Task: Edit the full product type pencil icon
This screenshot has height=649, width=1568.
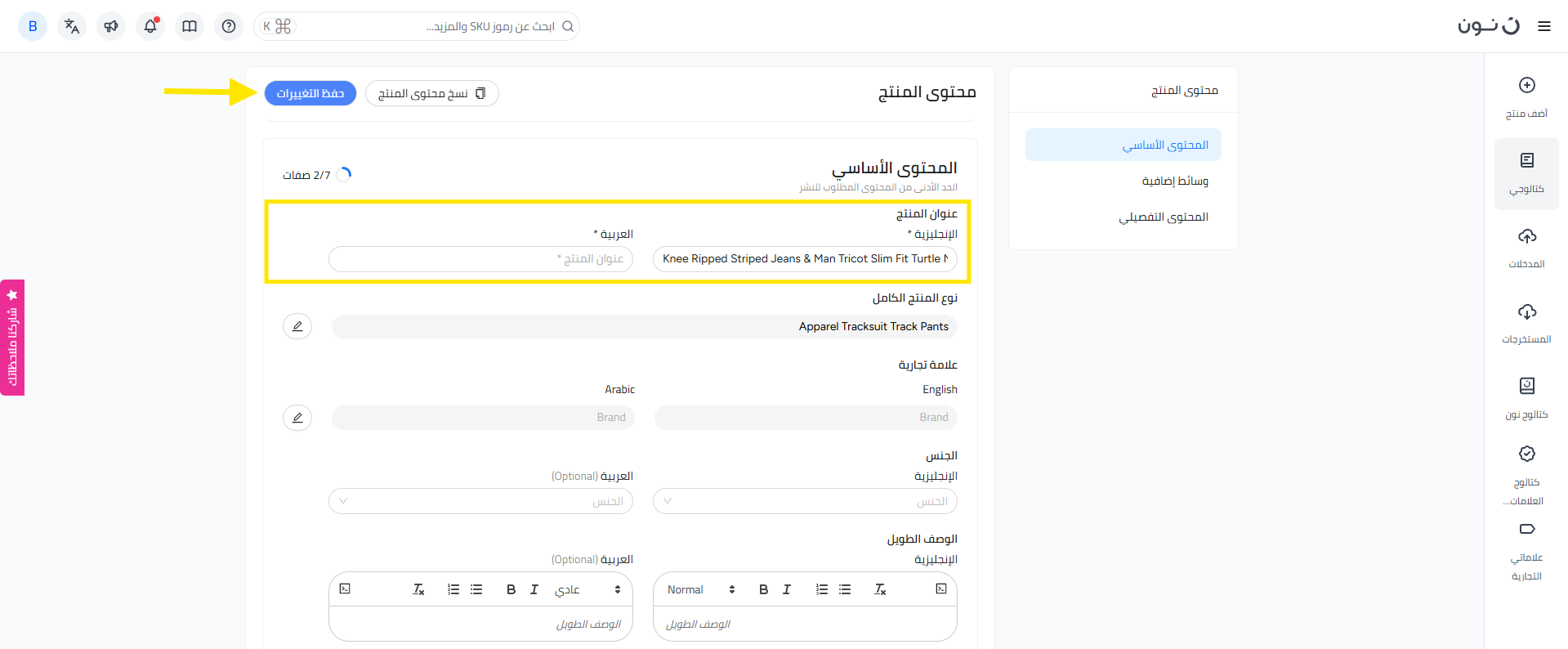Action: [x=297, y=326]
